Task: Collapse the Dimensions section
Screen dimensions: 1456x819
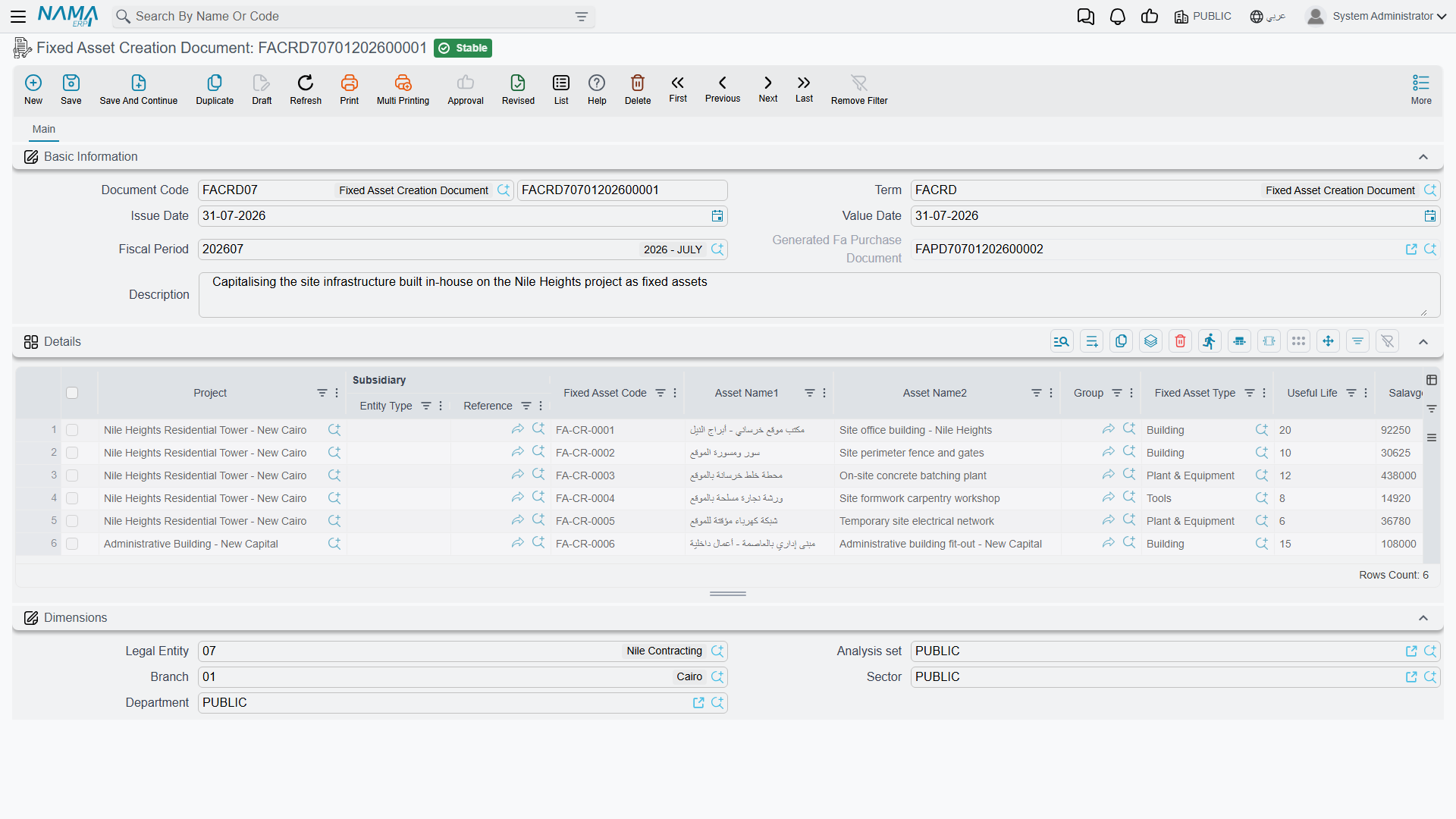Action: pos(1423,618)
